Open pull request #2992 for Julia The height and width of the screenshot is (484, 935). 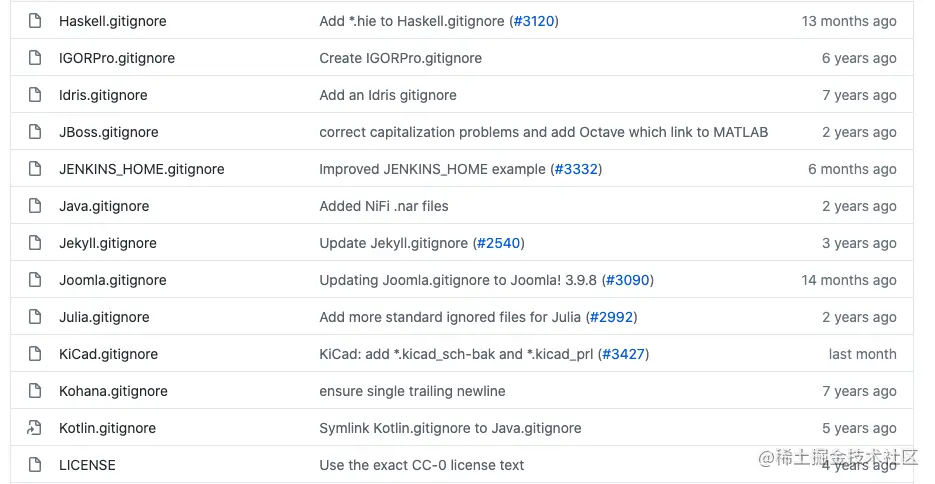click(611, 317)
